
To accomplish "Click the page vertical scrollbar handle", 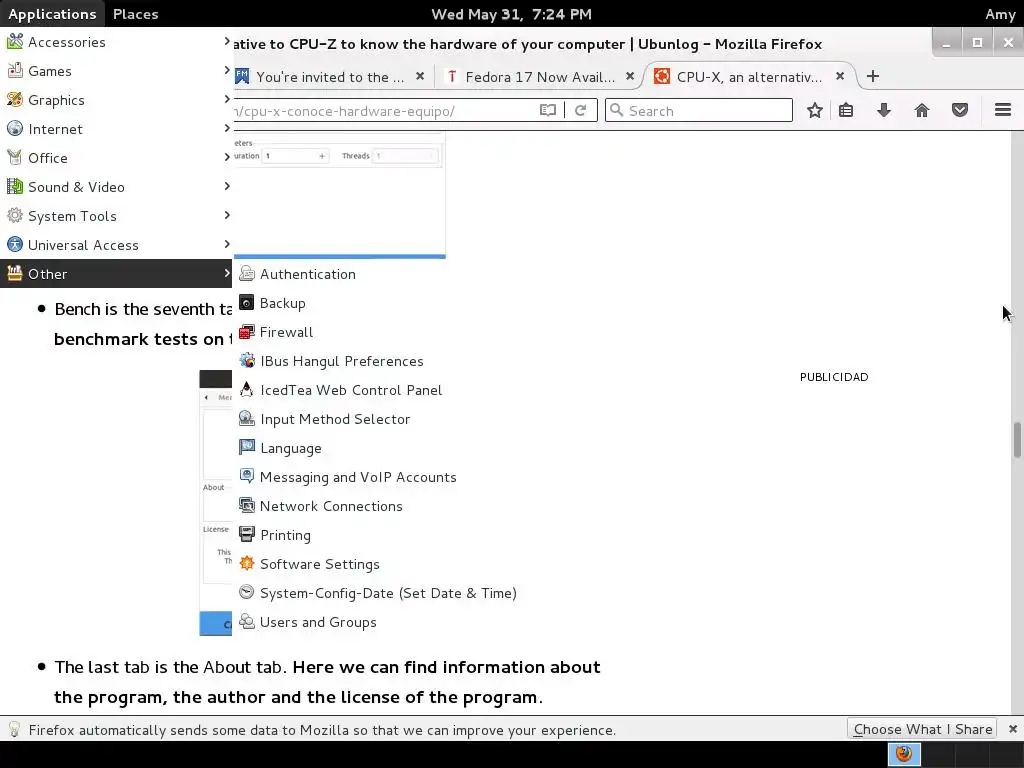I will pyautogui.click(x=1017, y=441).
